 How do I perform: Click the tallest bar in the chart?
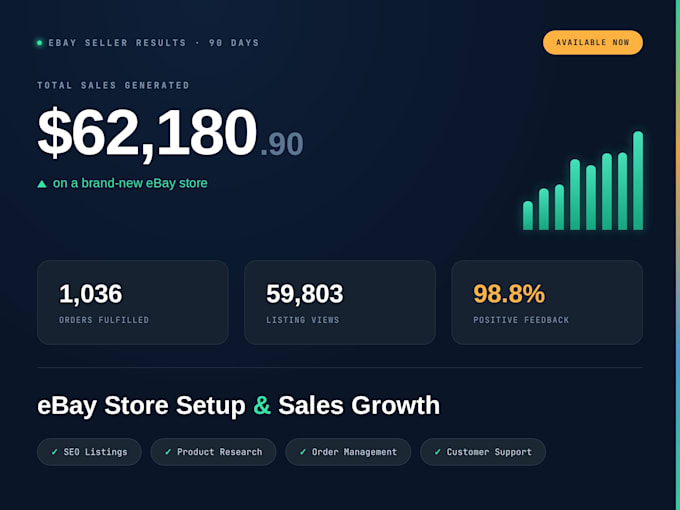638,180
